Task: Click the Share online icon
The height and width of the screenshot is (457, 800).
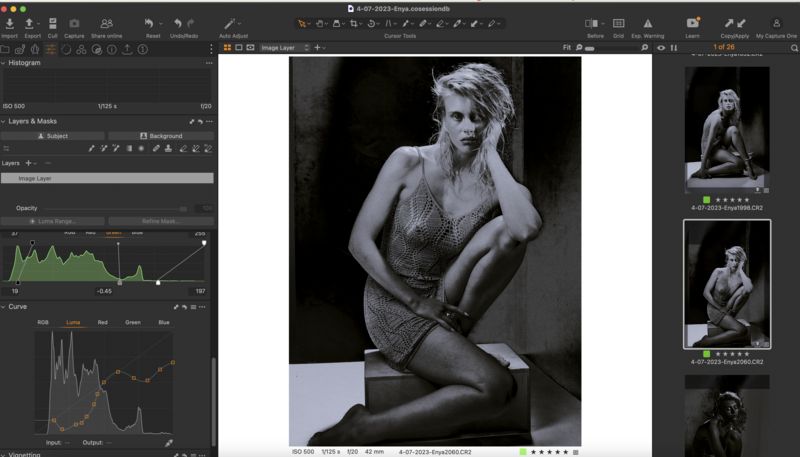Action: [x=107, y=23]
